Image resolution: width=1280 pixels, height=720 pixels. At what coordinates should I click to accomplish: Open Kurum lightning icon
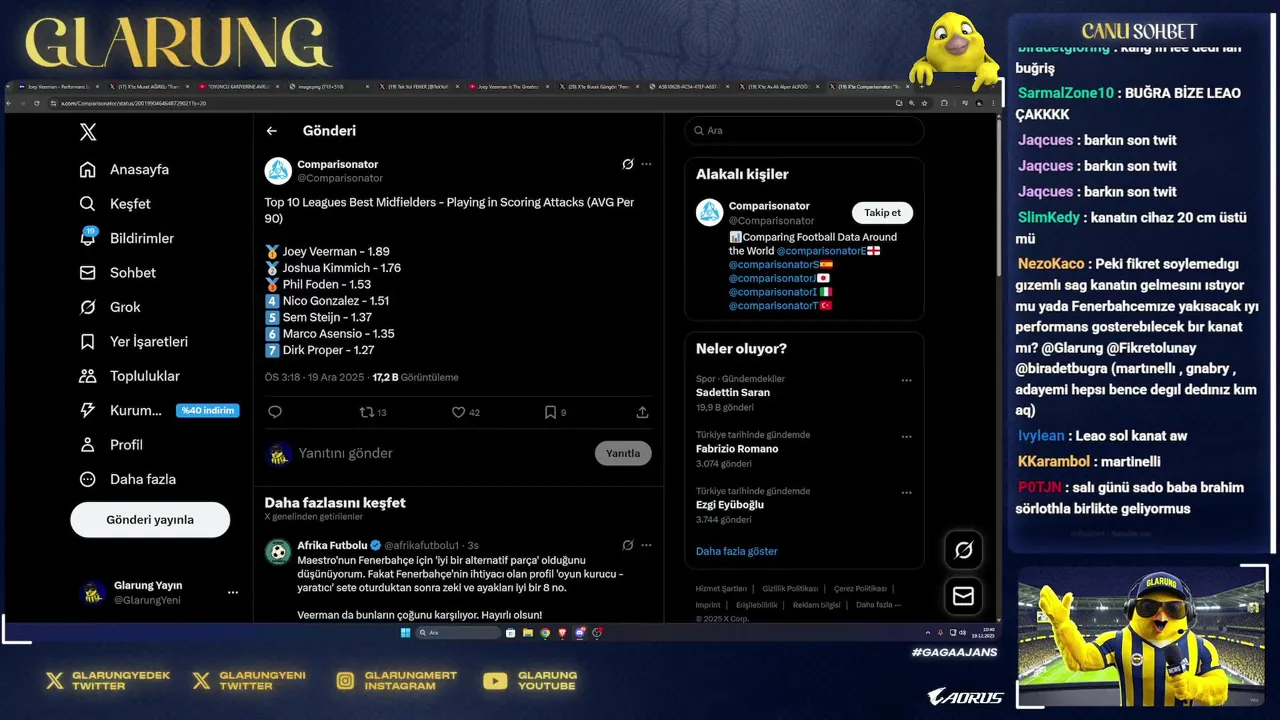point(88,410)
